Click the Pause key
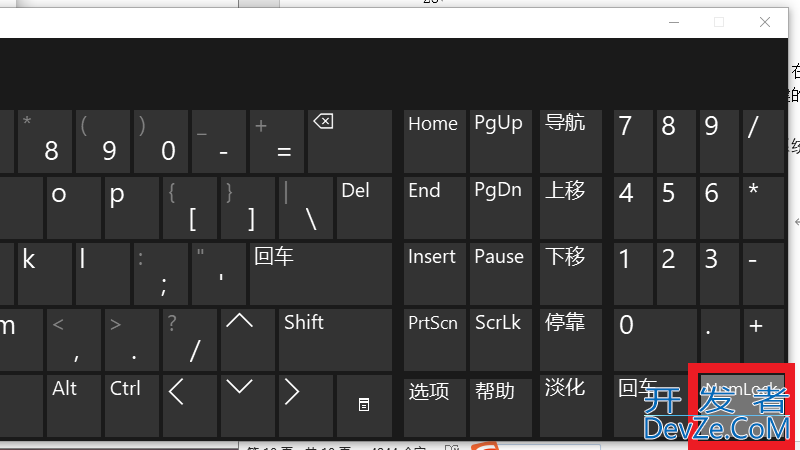The width and height of the screenshot is (800, 450). (501, 274)
